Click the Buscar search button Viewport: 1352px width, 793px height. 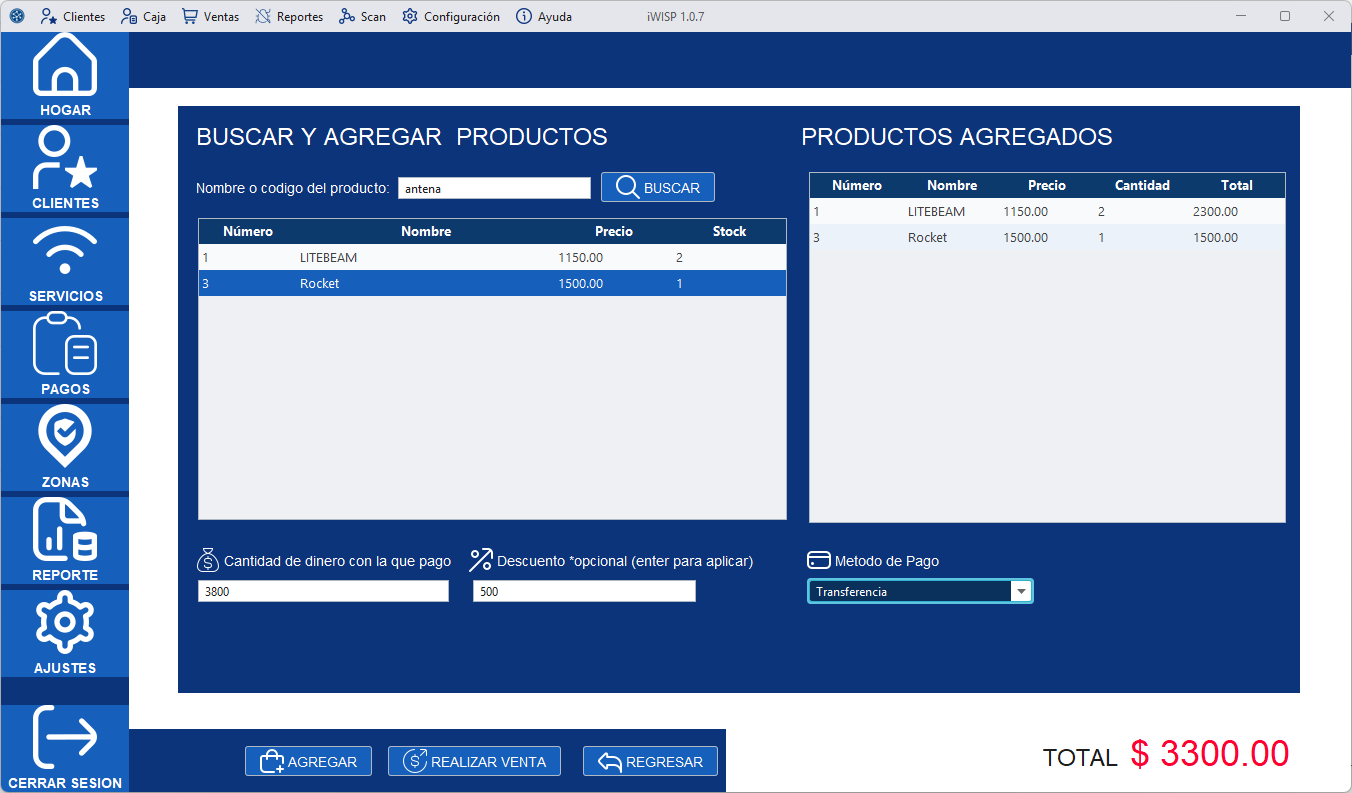coord(657,188)
